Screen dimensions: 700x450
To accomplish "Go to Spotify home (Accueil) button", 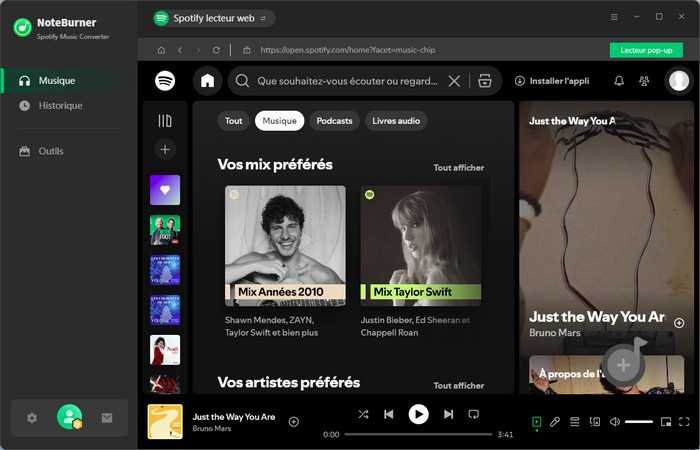I will click(x=208, y=81).
